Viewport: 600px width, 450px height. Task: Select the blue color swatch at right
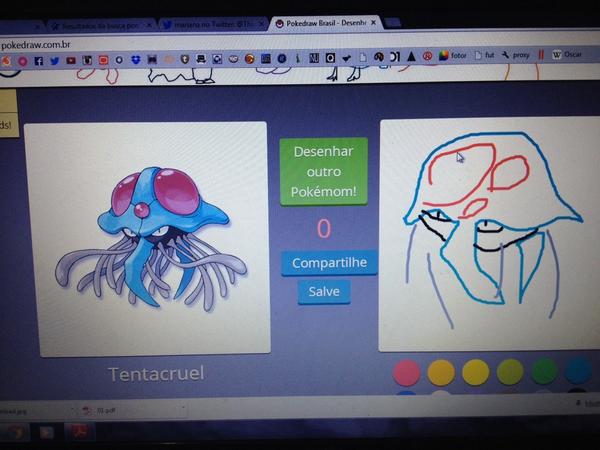click(578, 370)
